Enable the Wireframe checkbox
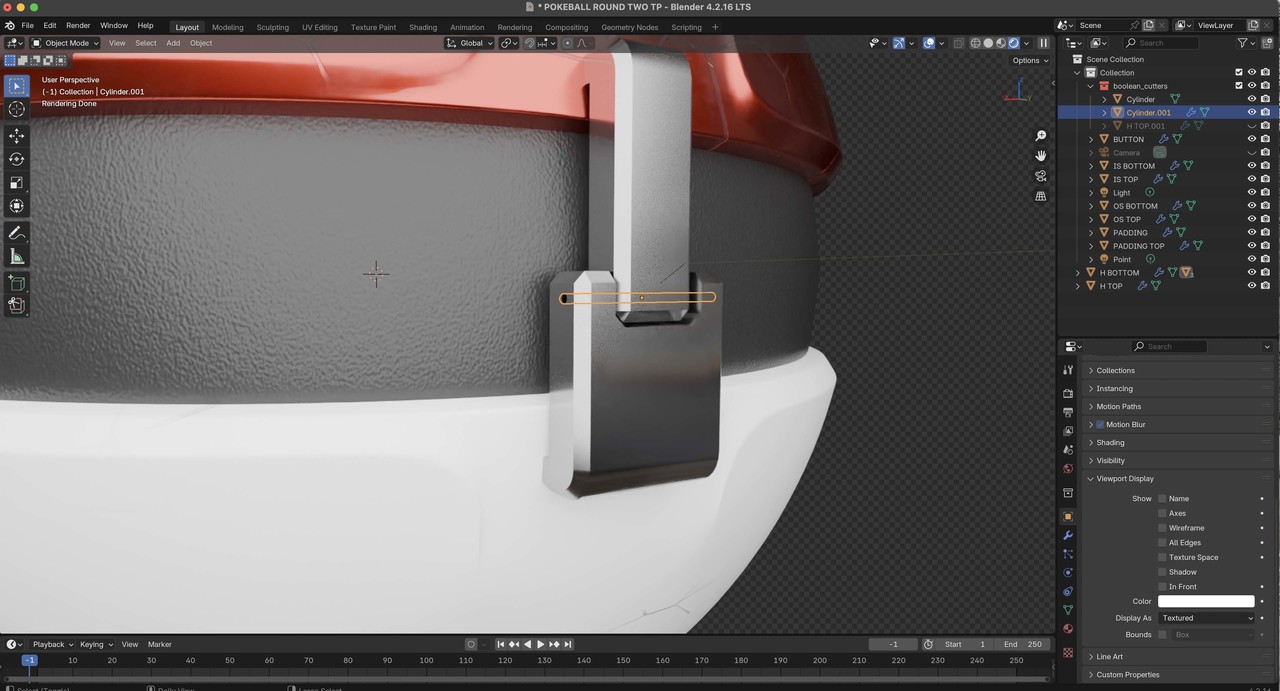The image size is (1280, 691). coord(1162,528)
